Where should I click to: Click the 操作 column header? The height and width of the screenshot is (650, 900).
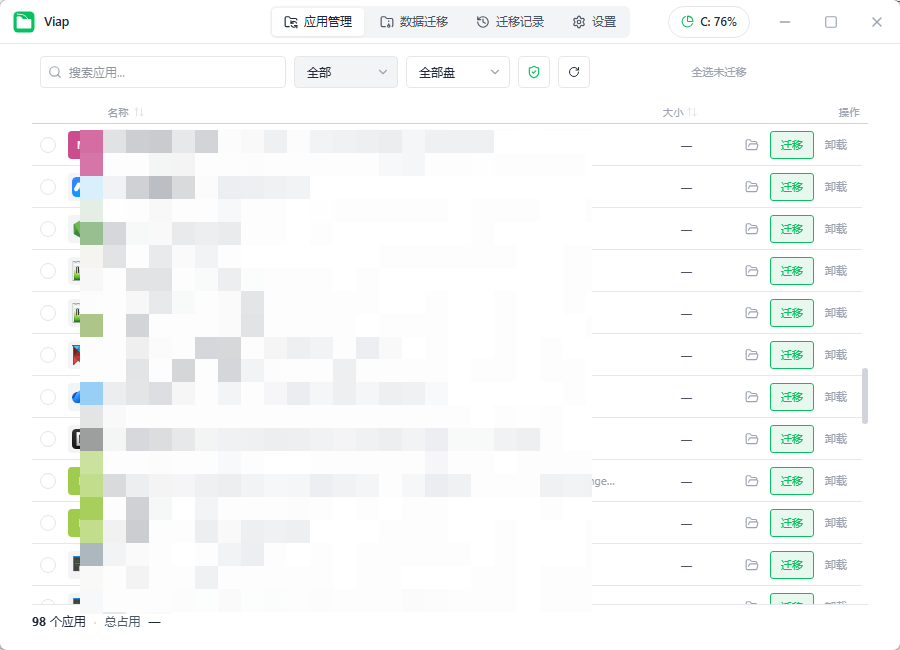click(849, 112)
